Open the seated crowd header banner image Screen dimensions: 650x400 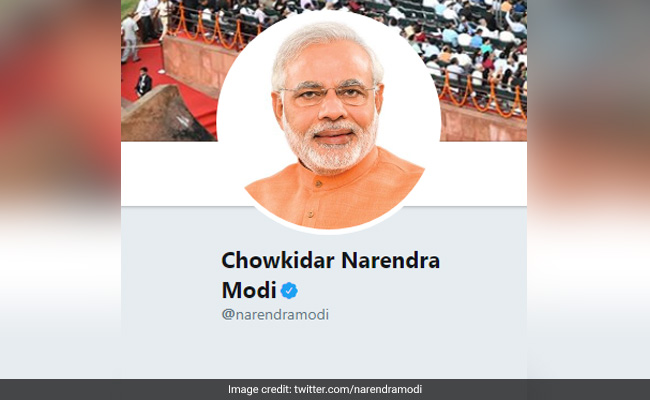coord(481,62)
